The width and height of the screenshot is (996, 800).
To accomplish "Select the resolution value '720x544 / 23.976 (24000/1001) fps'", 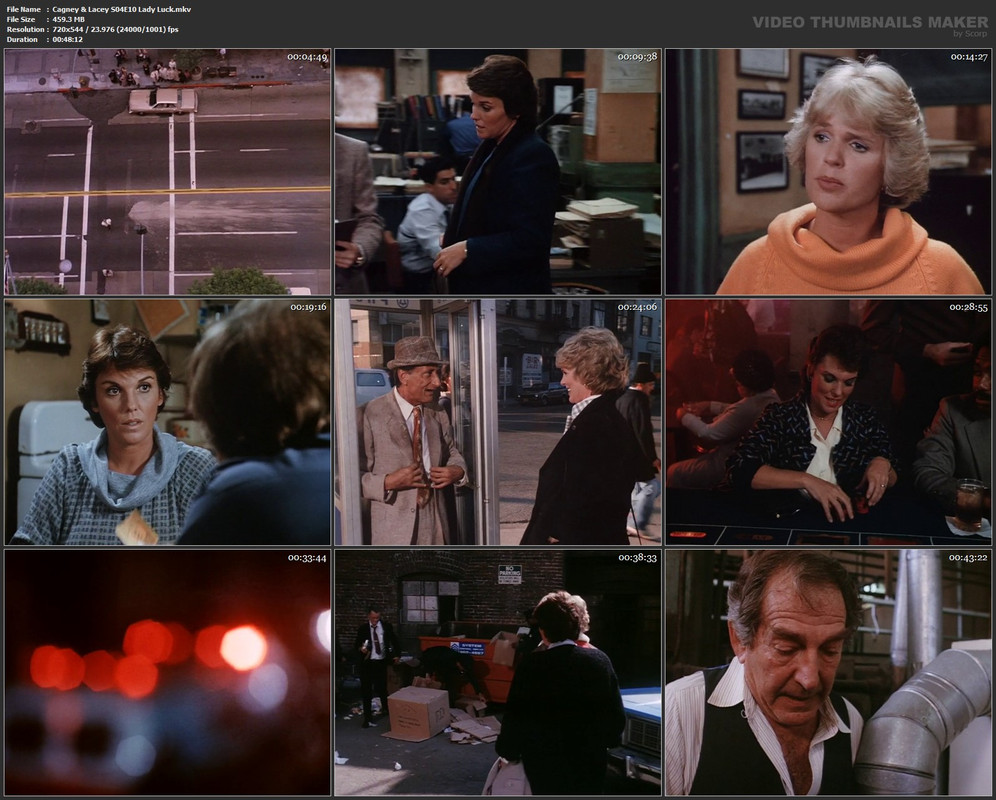I will coord(115,29).
